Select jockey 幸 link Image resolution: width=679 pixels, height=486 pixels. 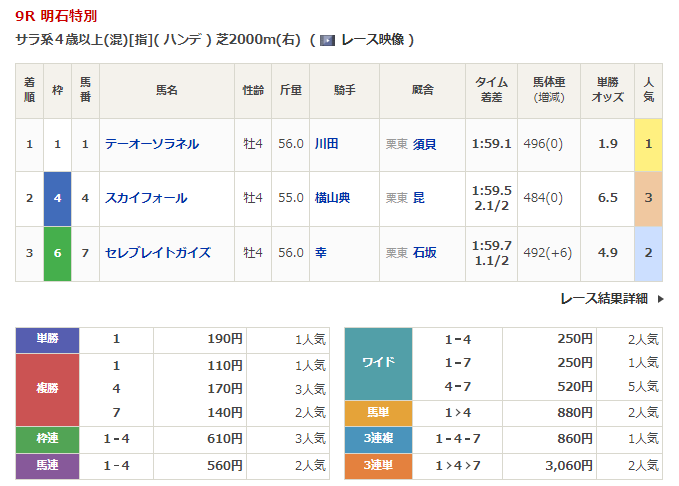tap(320, 253)
